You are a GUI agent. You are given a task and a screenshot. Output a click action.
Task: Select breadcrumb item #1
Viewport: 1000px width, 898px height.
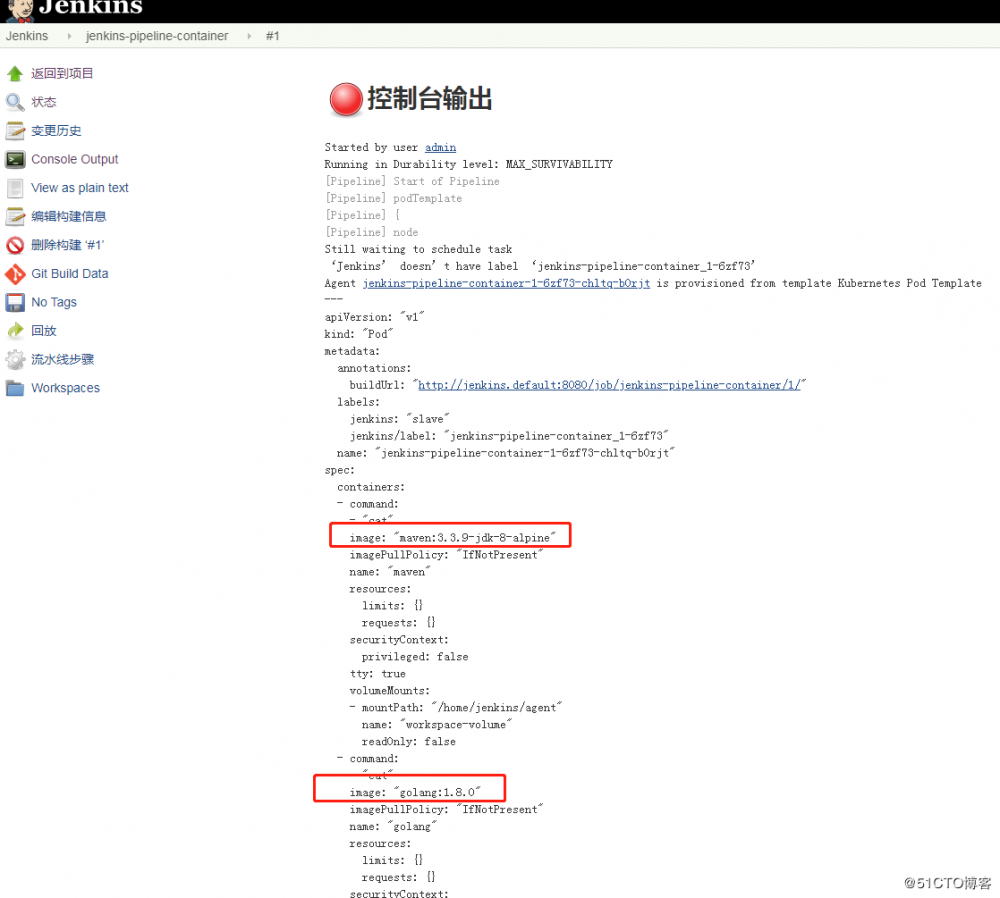click(x=273, y=35)
